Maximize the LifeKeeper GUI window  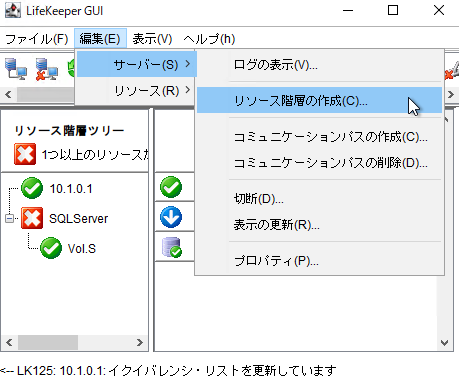(393, 10)
